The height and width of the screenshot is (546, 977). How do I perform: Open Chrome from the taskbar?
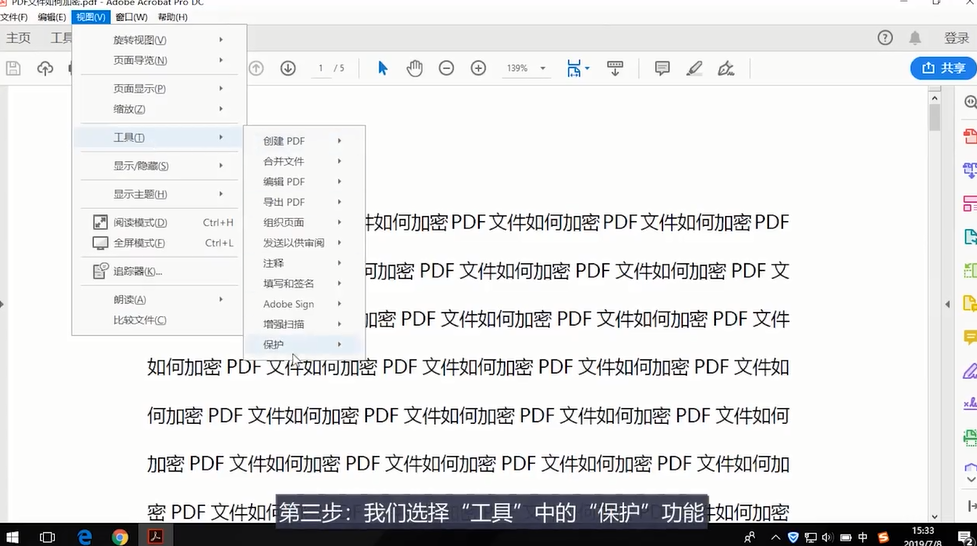click(x=120, y=536)
